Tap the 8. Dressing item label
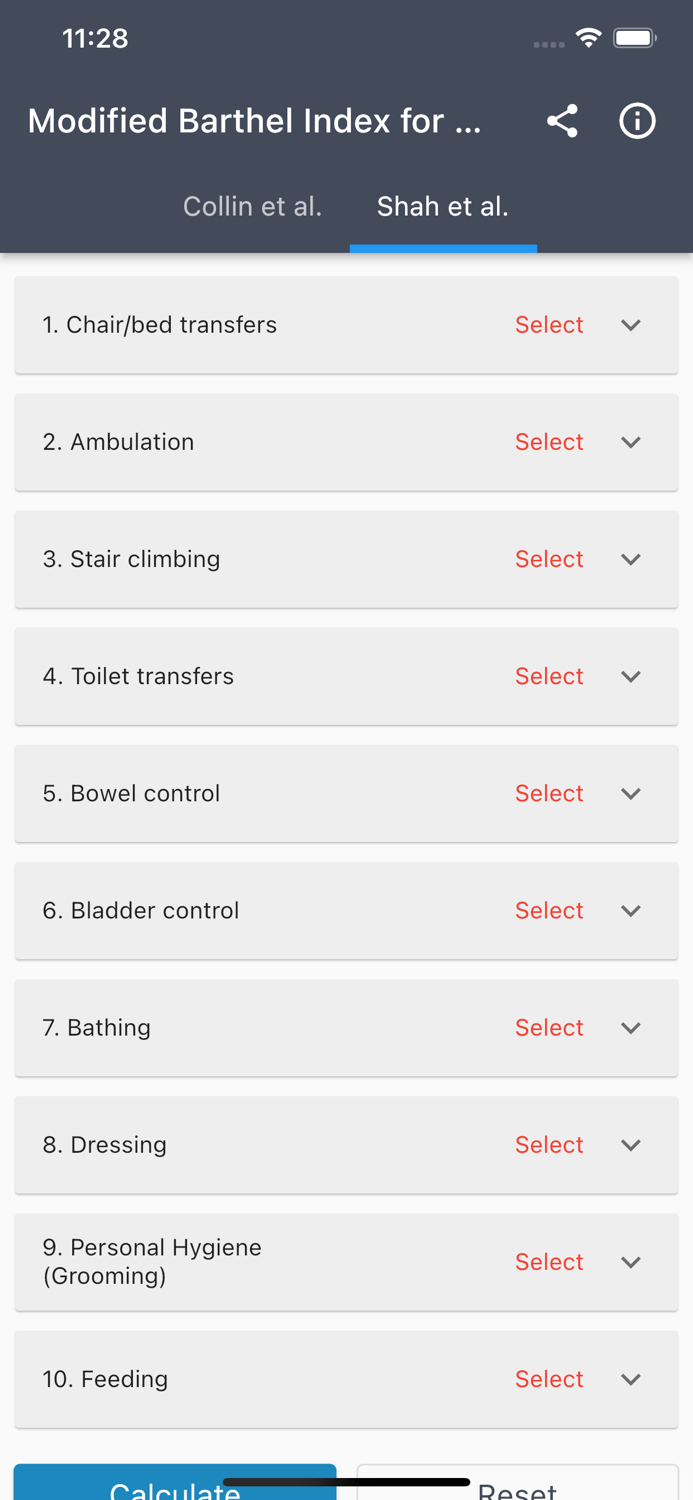The width and height of the screenshot is (693, 1500). pyautogui.click(x=105, y=1144)
